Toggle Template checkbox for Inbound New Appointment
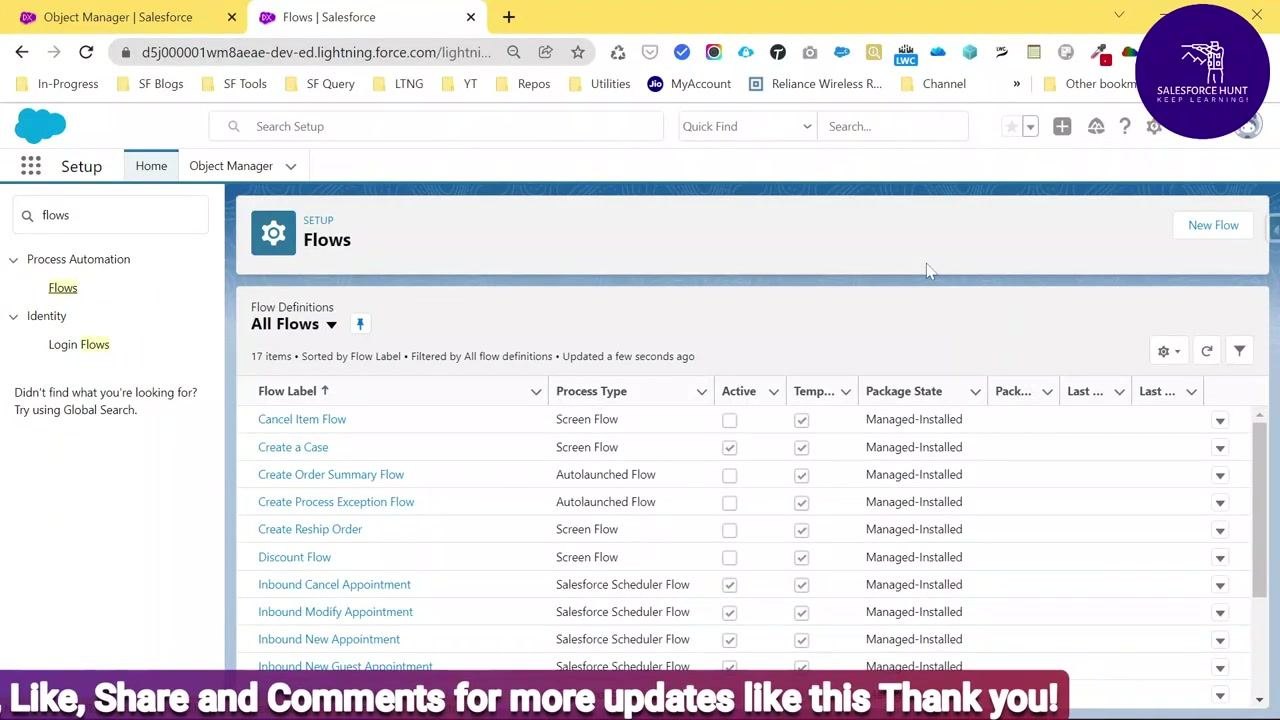Screen dimensions: 1280x720 pyautogui.click(x=802, y=640)
